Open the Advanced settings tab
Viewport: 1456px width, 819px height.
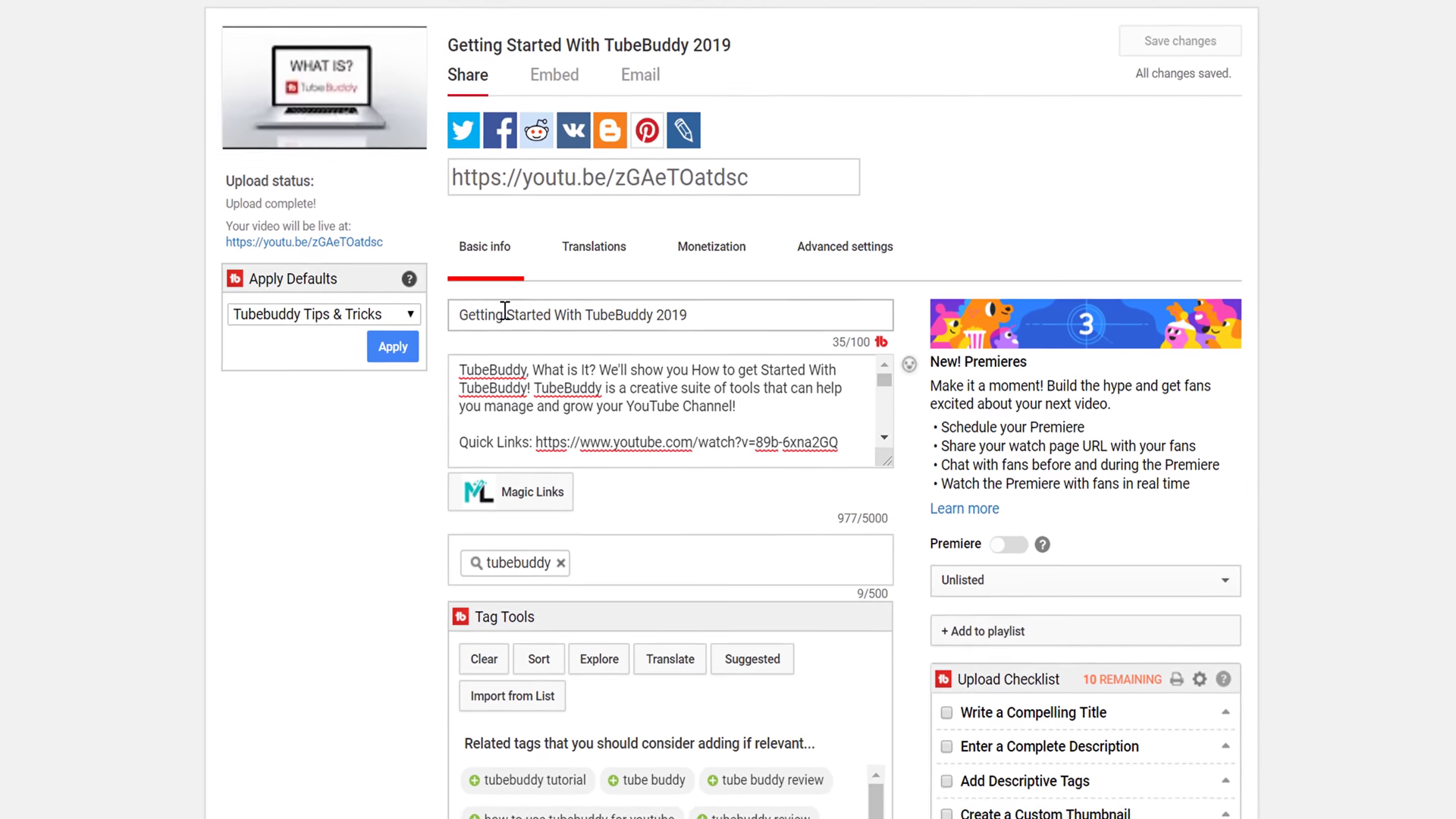[x=845, y=246]
